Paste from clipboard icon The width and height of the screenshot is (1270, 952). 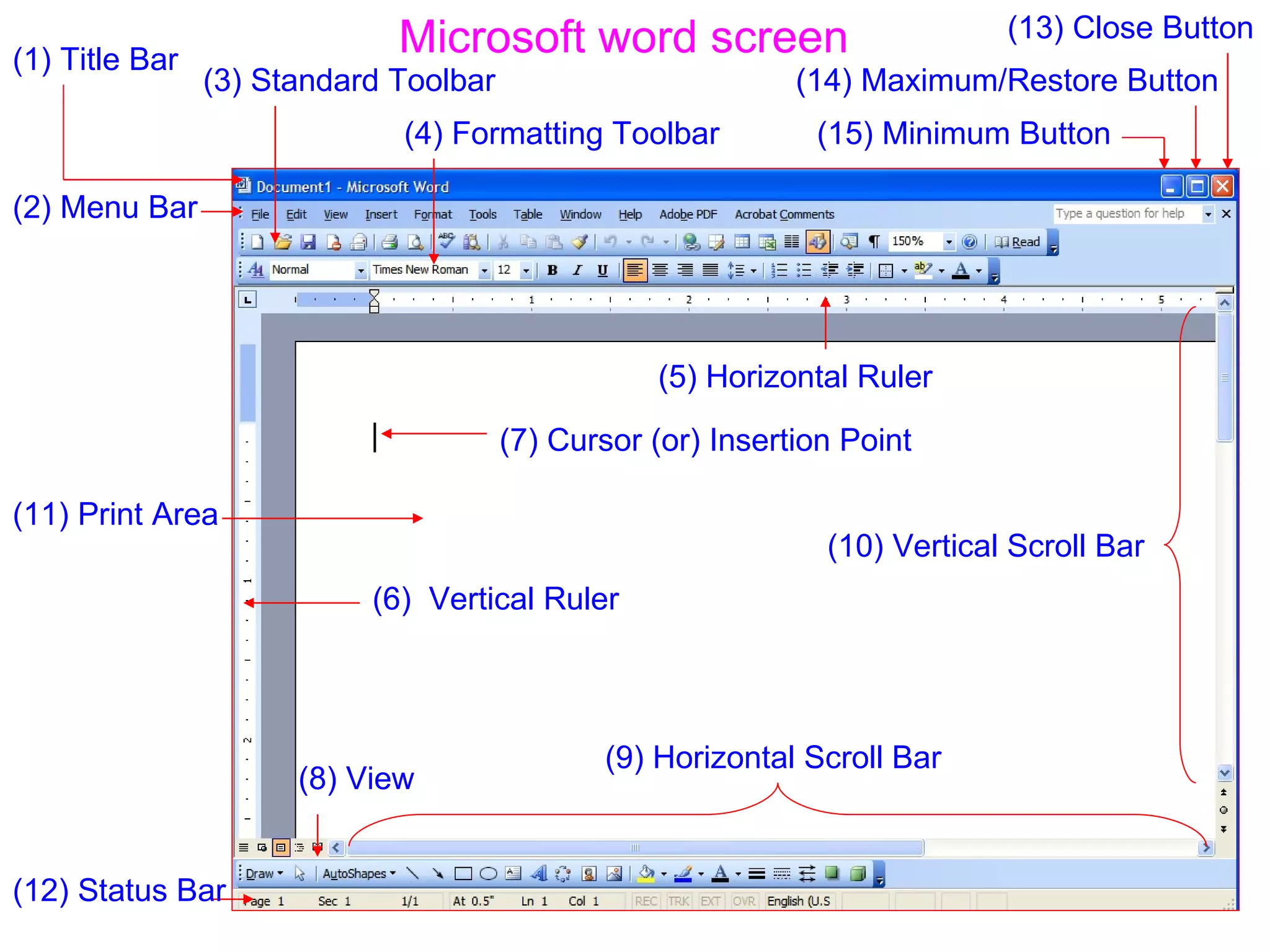[x=554, y=242]
